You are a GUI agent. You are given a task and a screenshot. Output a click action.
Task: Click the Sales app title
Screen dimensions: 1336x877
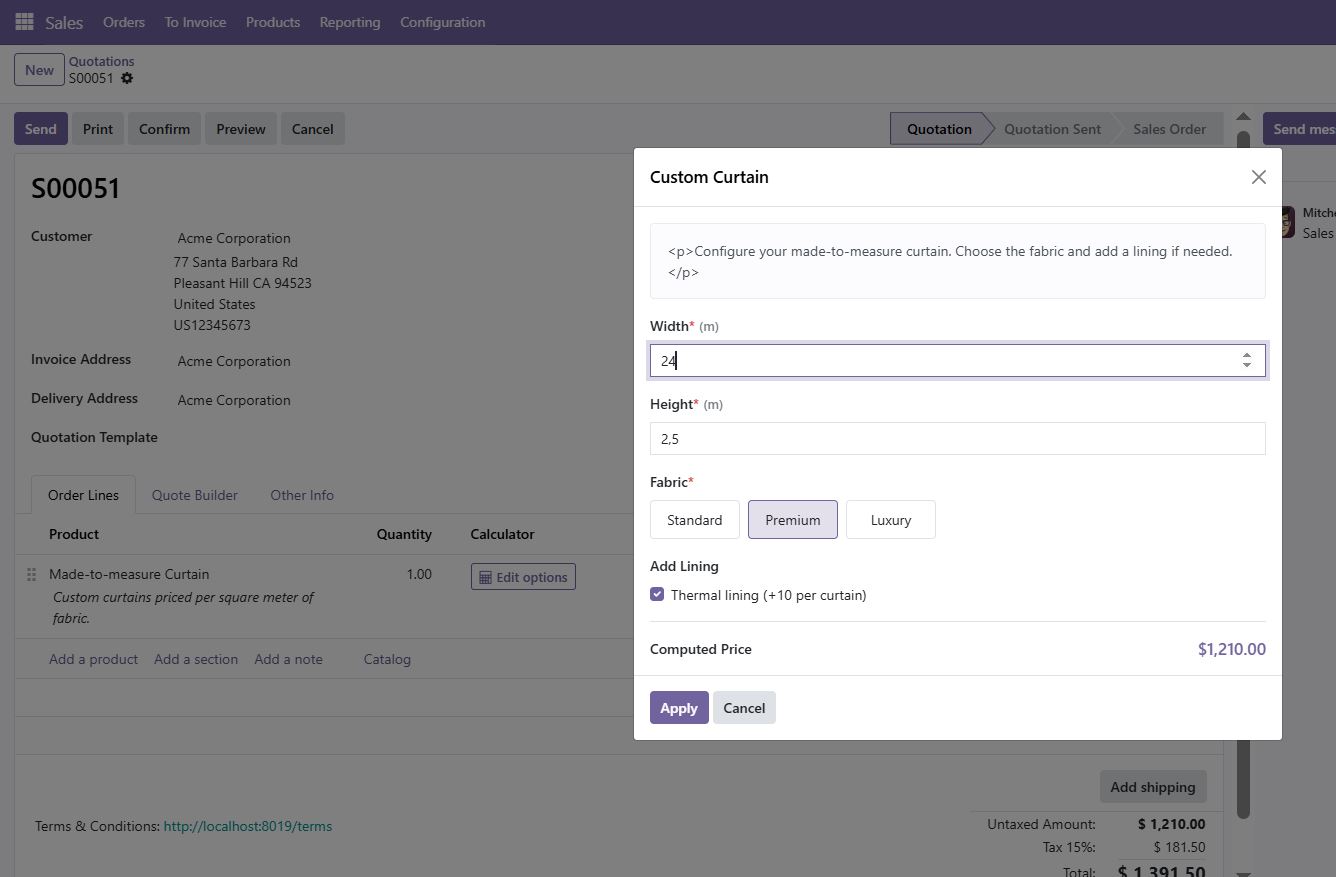point(64,22)
